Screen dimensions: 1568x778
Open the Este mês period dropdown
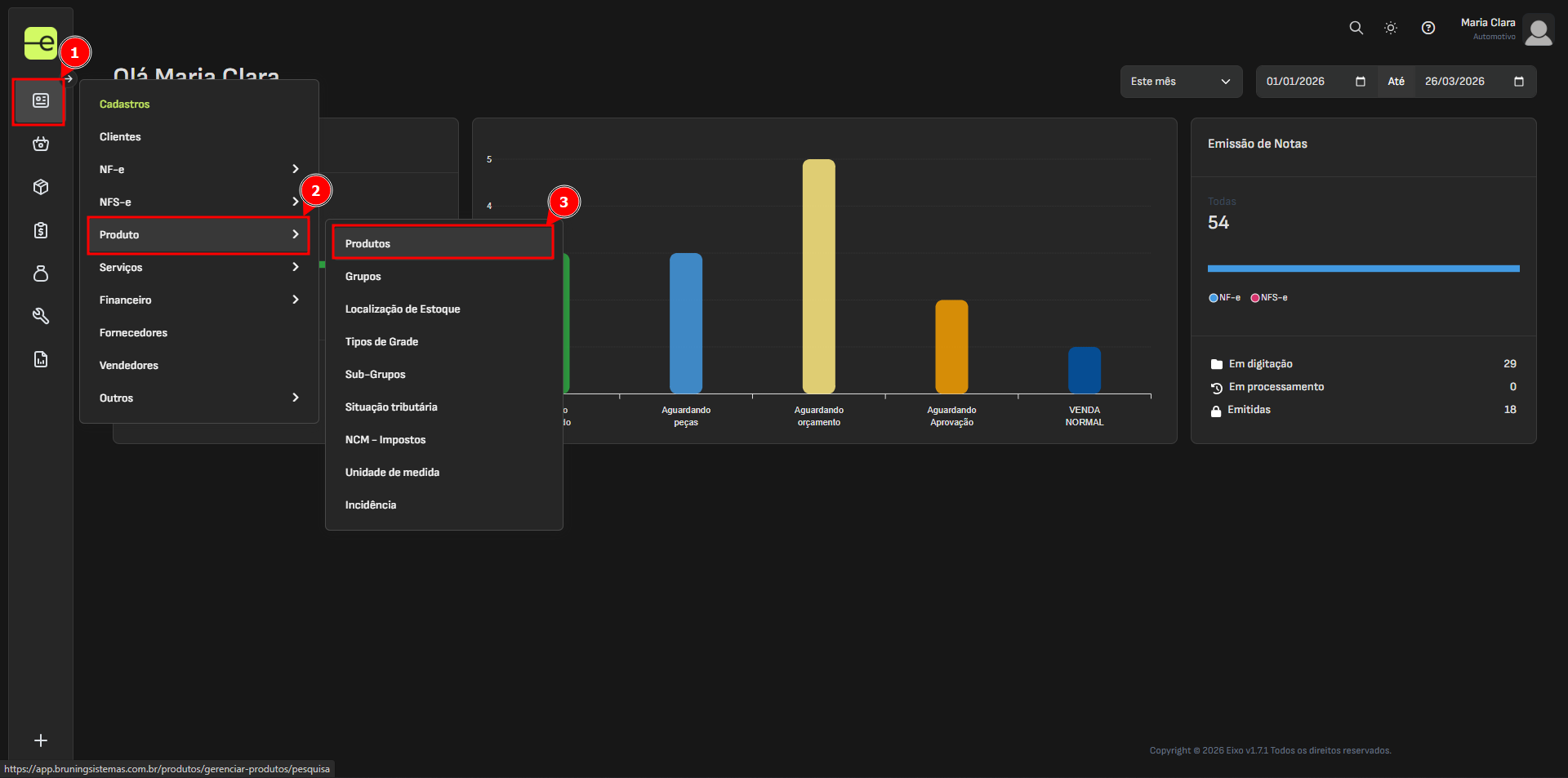coord(1180,82)
